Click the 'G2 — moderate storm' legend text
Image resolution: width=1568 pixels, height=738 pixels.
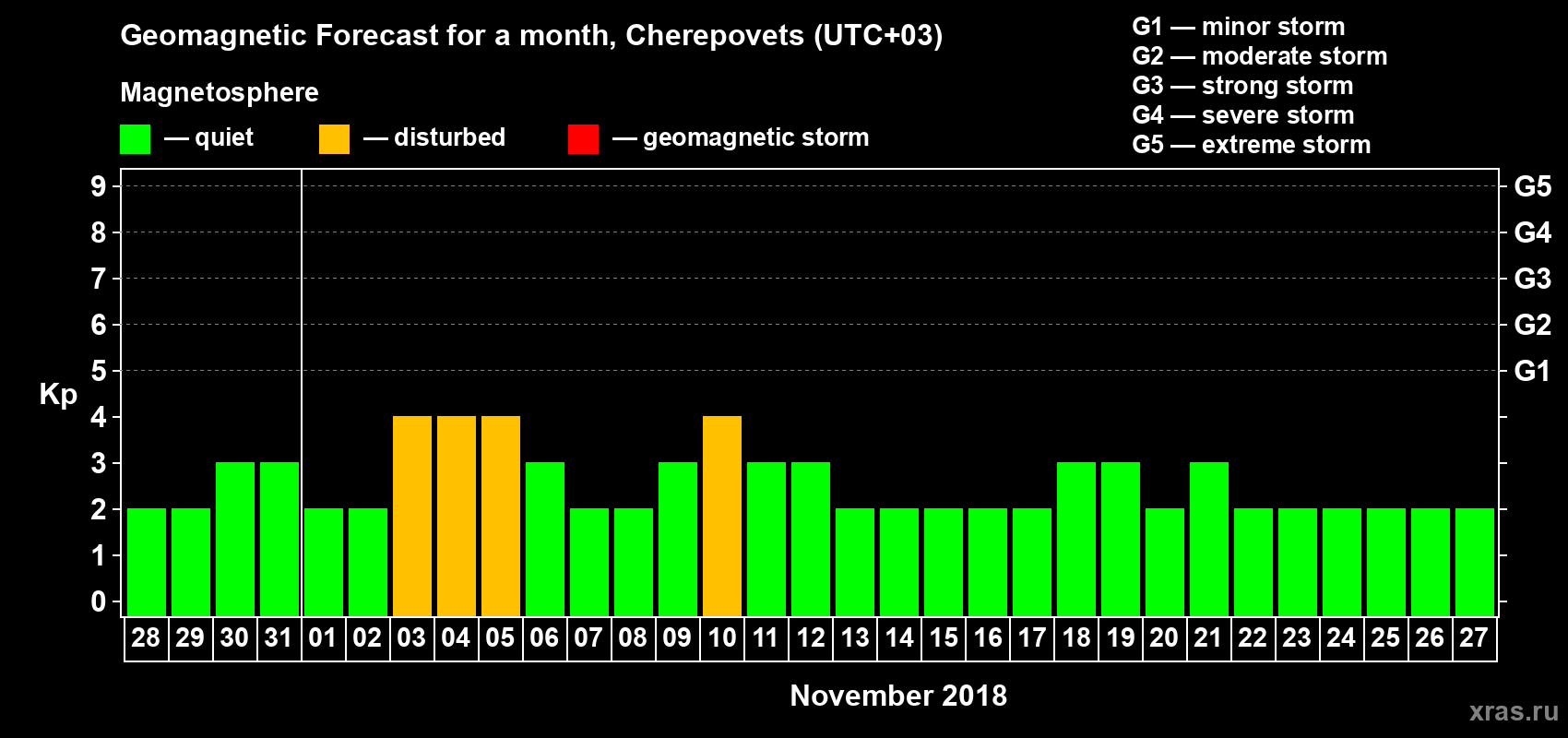(1260, 56)
